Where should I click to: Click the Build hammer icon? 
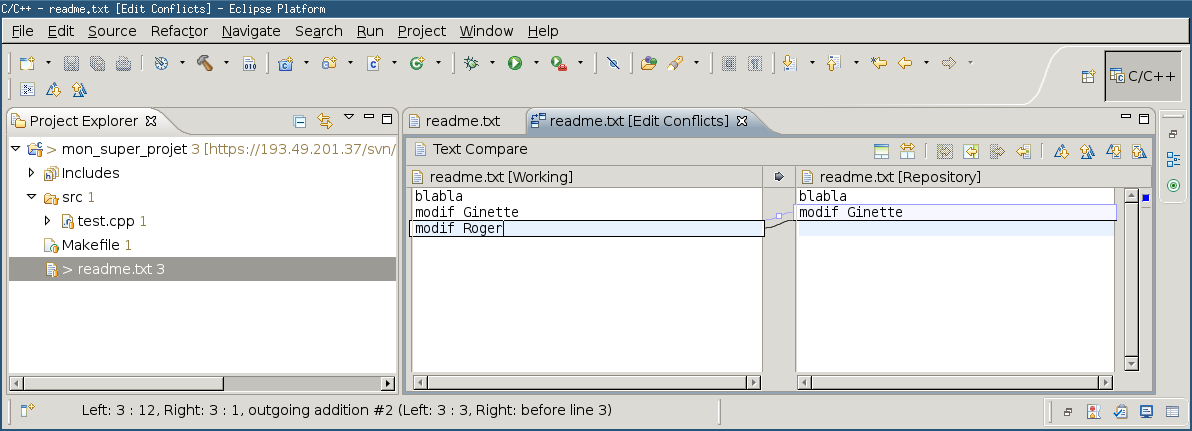coord(204,63)
